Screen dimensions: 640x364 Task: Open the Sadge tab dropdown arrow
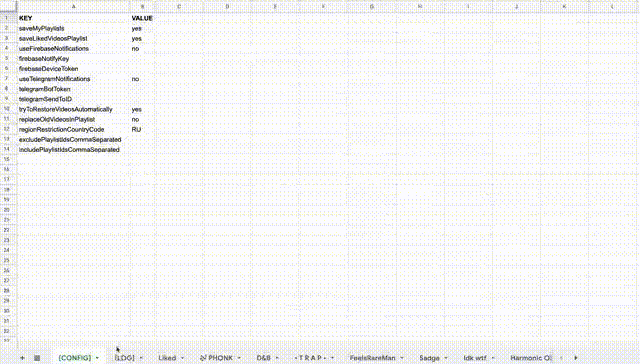pos(446,358)
